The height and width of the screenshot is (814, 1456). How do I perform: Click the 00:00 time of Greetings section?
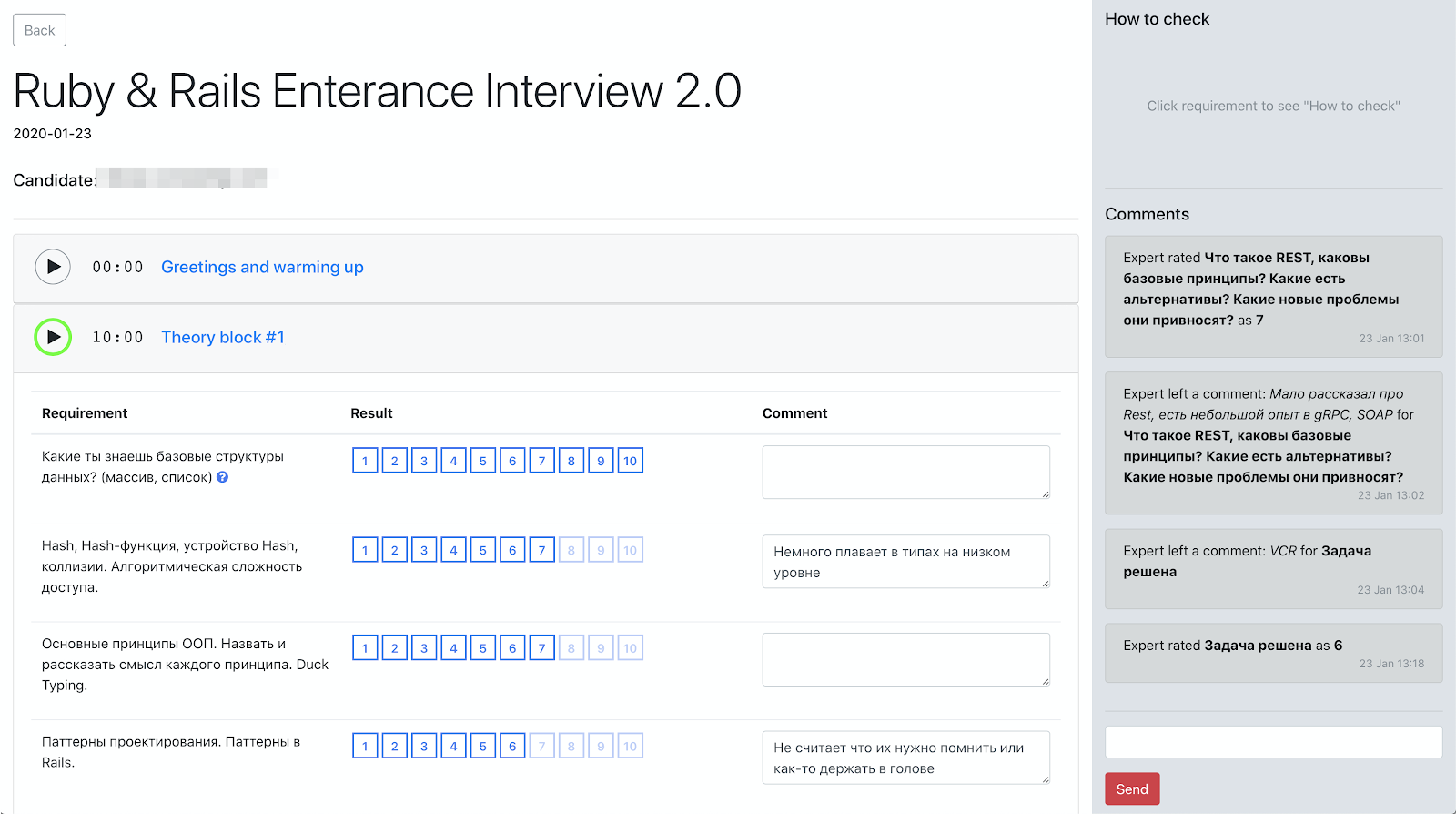[x=117, y=267]
